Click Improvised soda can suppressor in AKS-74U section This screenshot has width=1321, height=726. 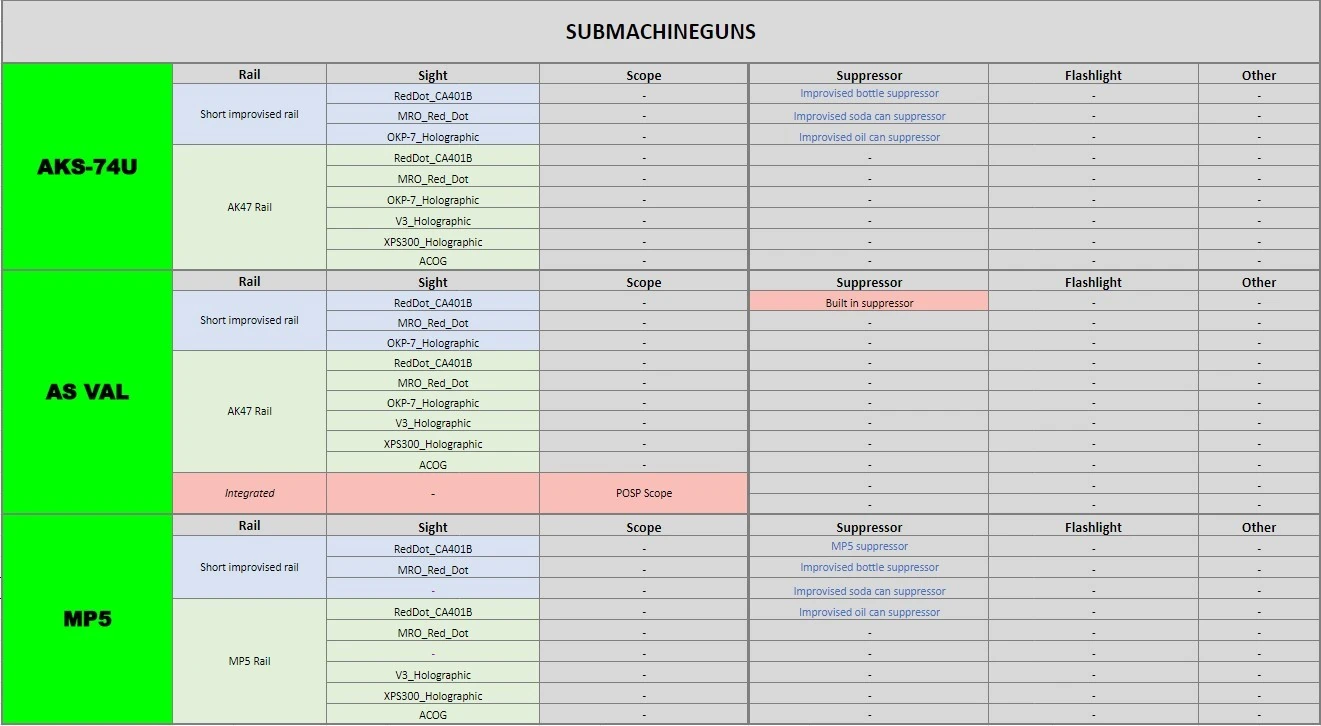869,116
